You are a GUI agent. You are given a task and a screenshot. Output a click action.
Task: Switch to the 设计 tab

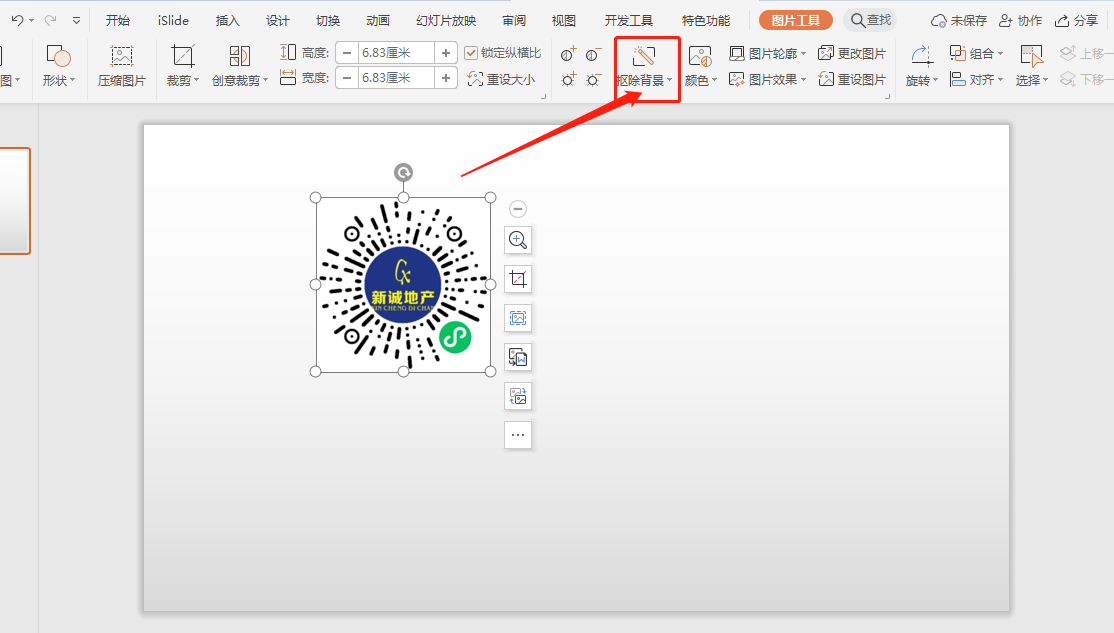pos(278,21)
